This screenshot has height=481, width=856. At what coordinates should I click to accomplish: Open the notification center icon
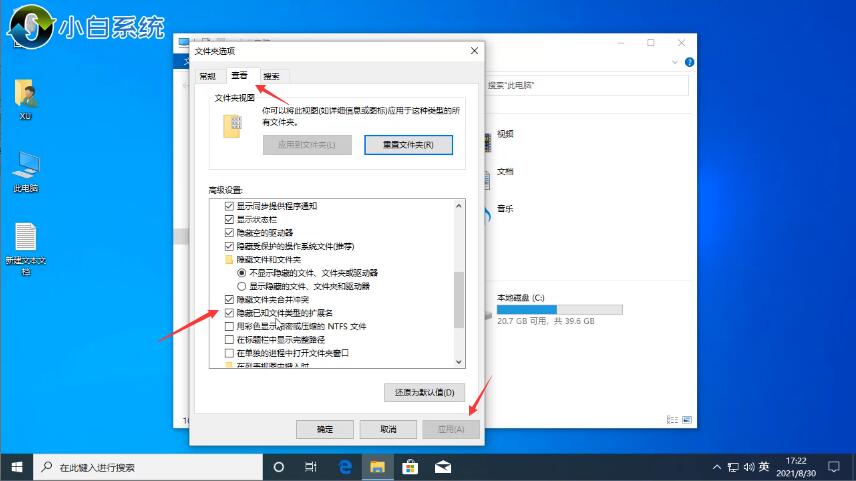pyautogui.click(x=834, y=467)
